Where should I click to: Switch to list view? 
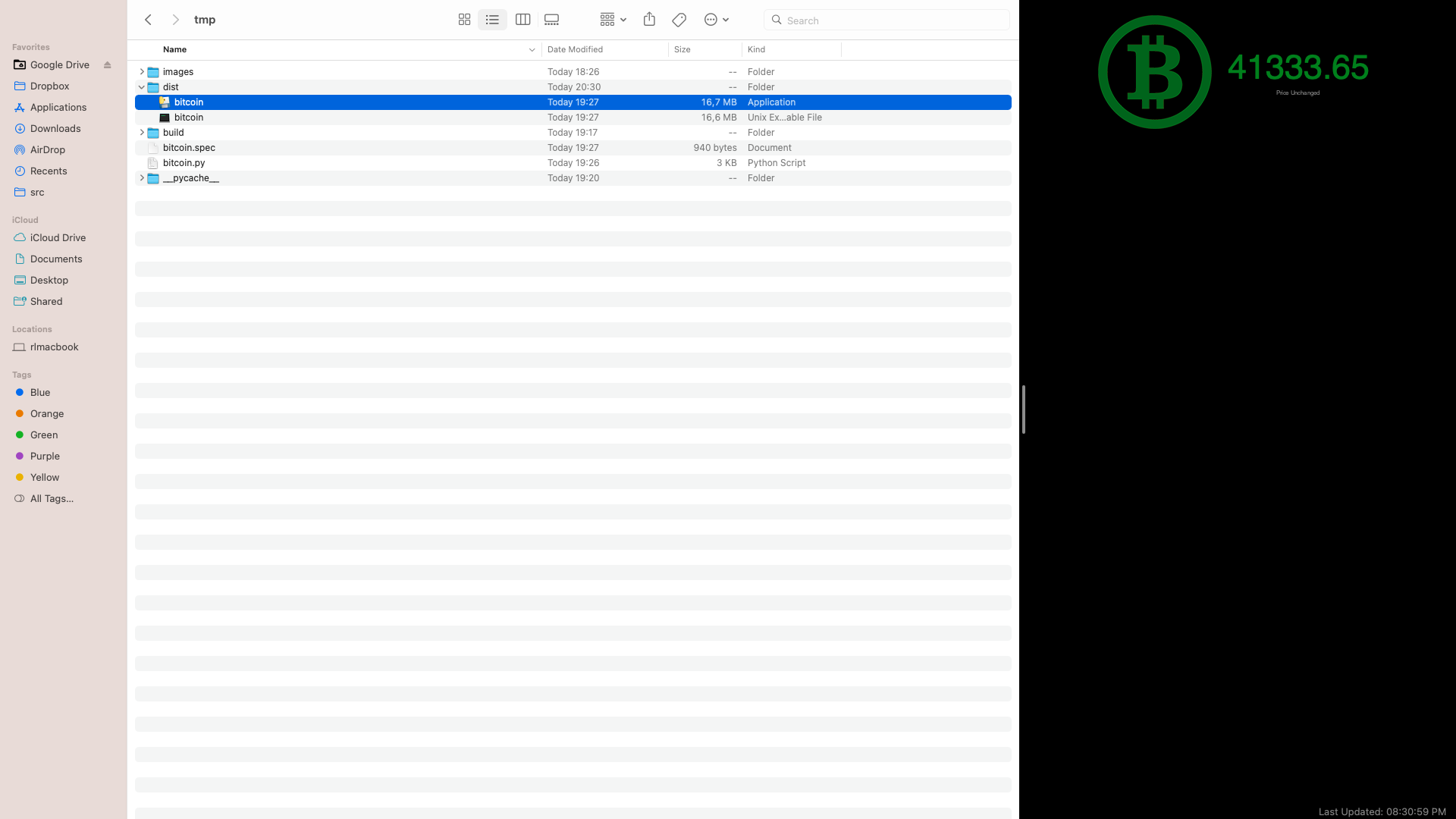coord(492,20)
